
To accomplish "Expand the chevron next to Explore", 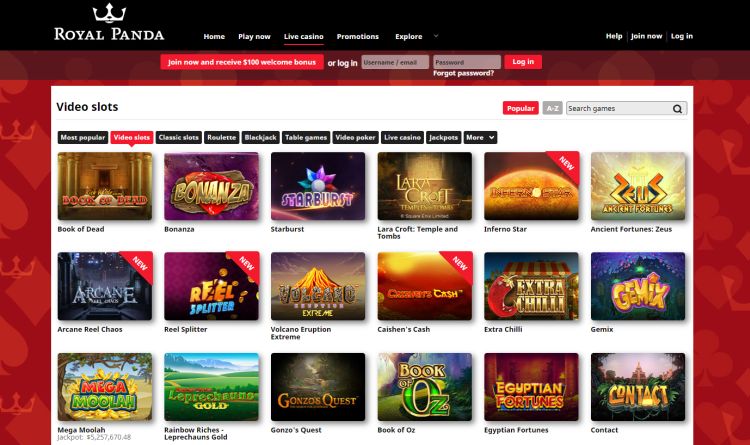I will coord(436,36).
